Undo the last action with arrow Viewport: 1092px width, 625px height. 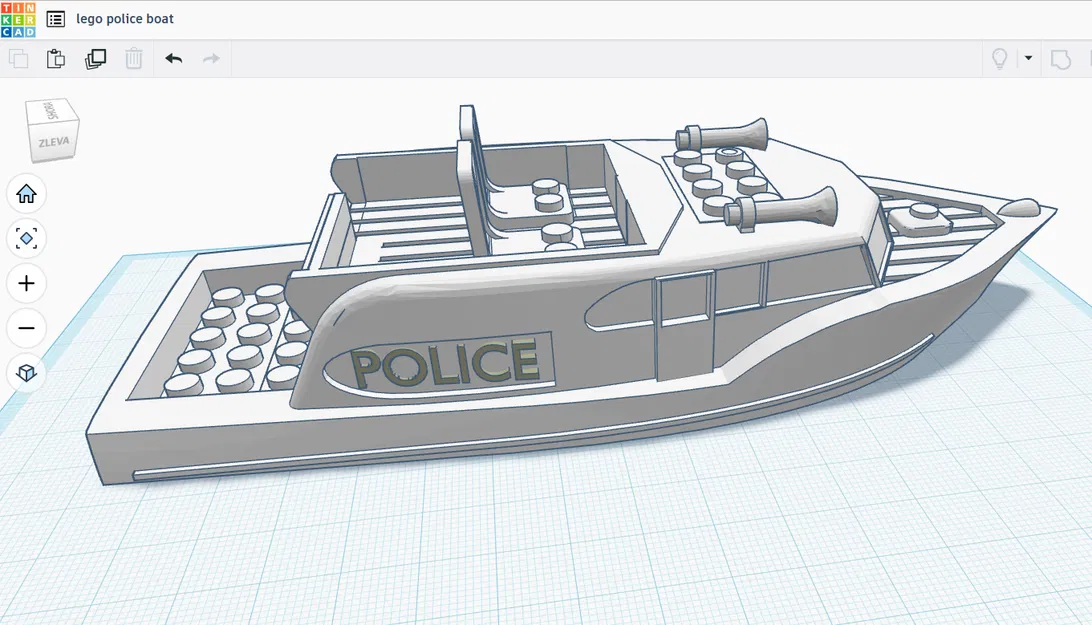coord(173,59)
